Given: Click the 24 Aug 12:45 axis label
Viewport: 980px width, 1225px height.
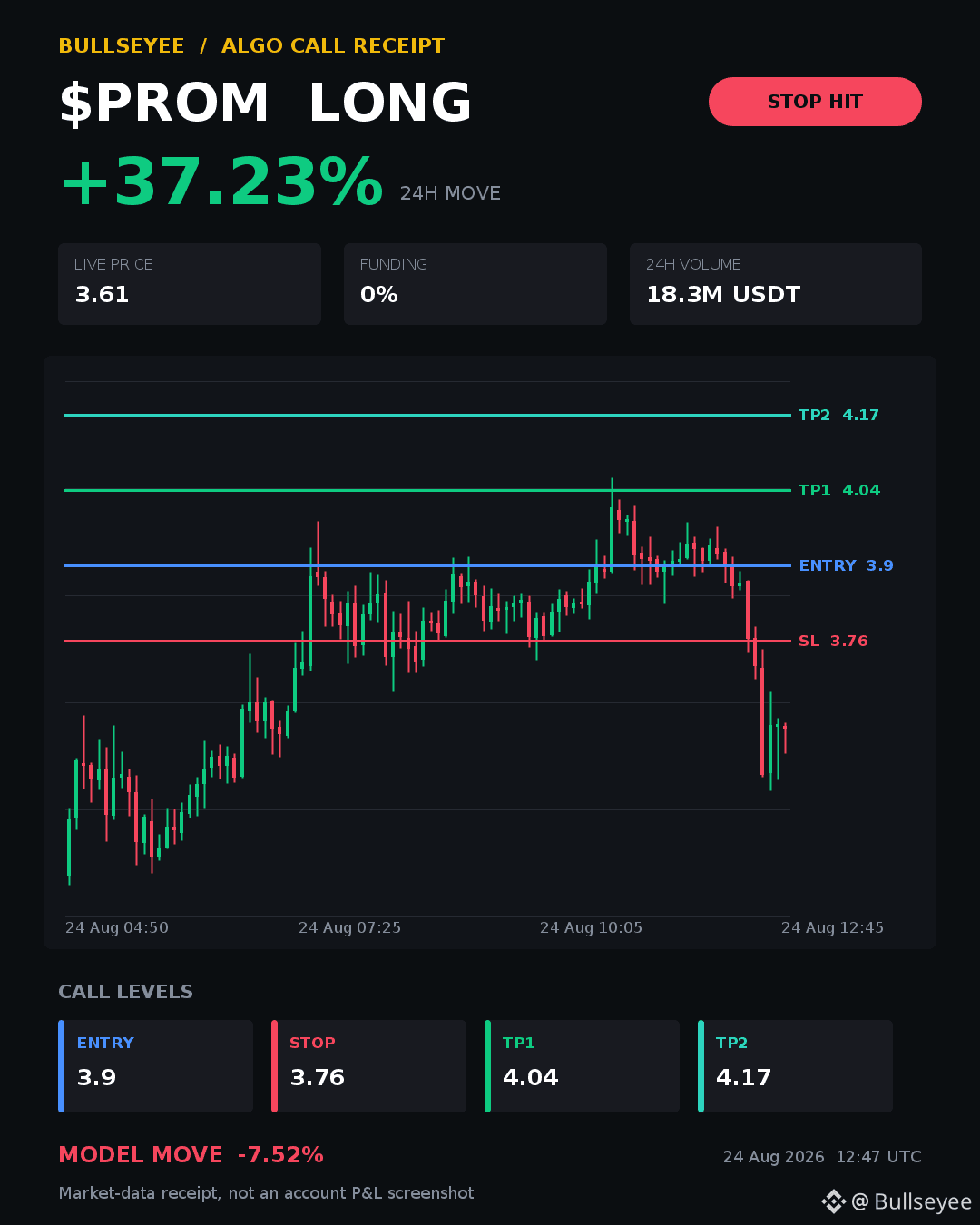Looking at the screenshot, I should point(832,927).
